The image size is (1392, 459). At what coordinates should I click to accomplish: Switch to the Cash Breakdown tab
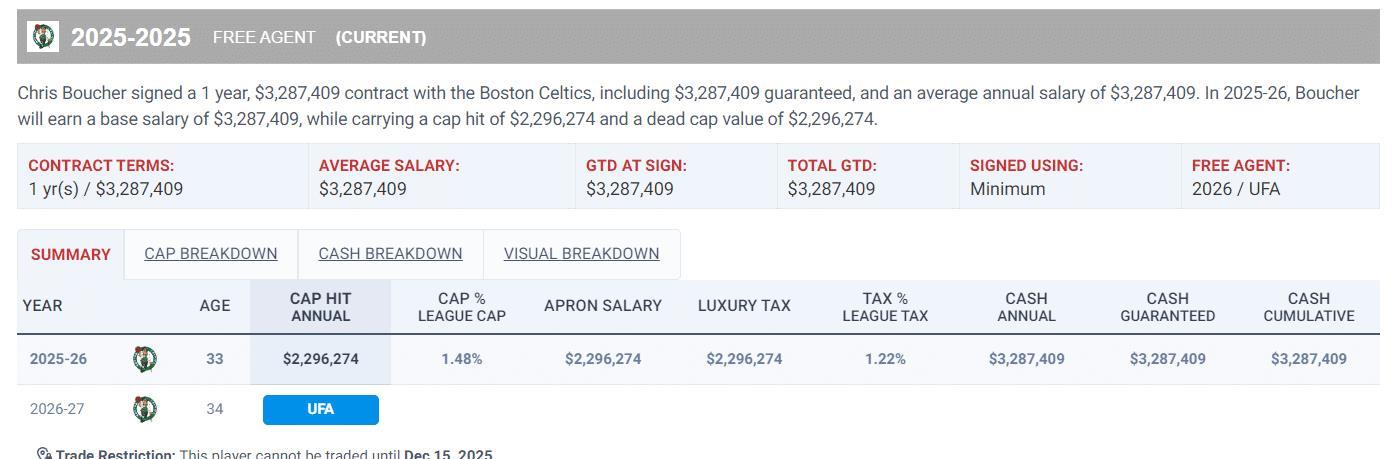pyautogui.click(x=390, y=254)
